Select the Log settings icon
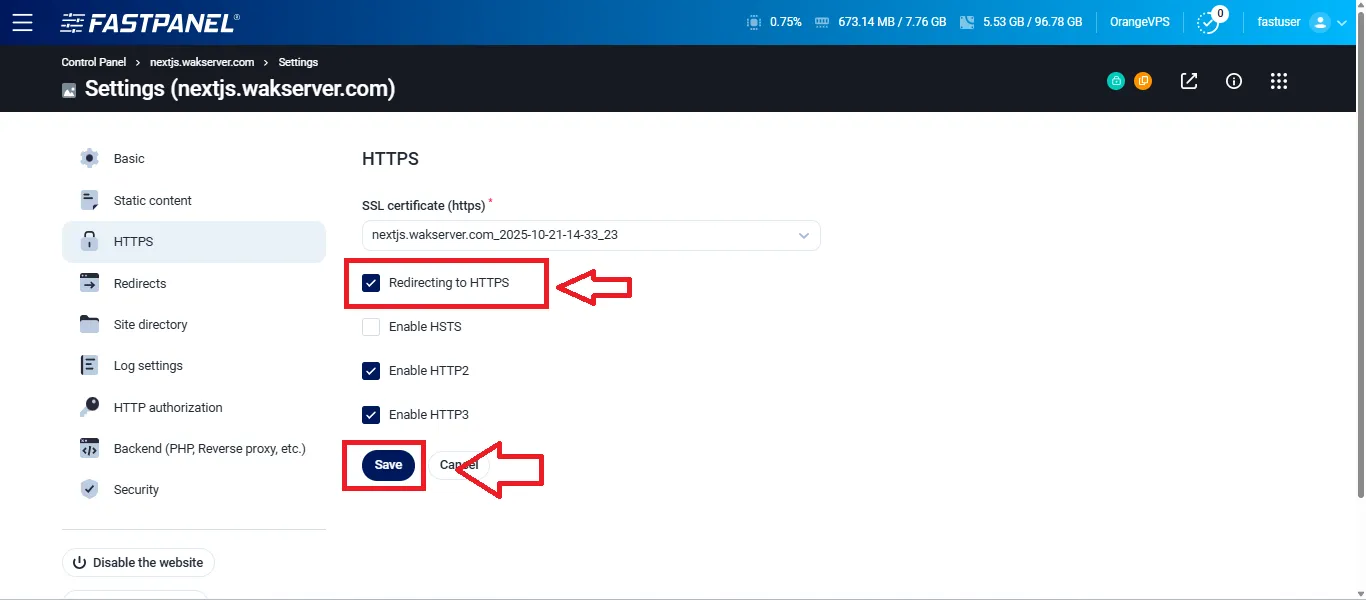This screenshot has height=600, width=1366. [88, 365]
